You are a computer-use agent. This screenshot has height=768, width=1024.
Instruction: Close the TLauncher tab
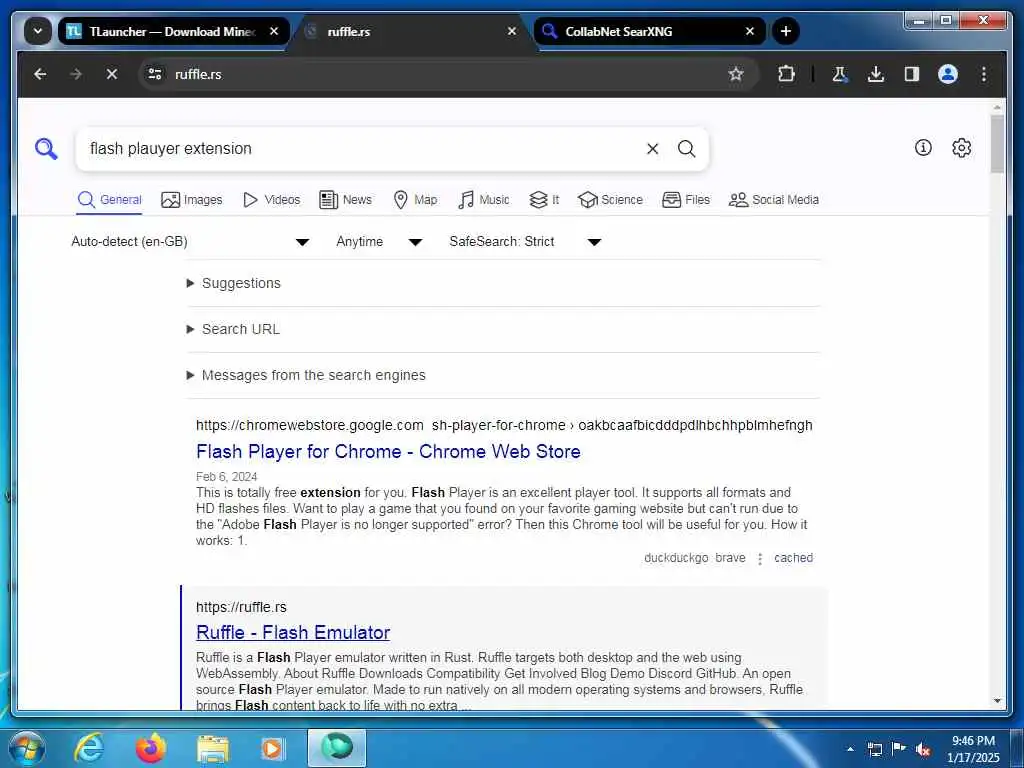pos(274,31)
